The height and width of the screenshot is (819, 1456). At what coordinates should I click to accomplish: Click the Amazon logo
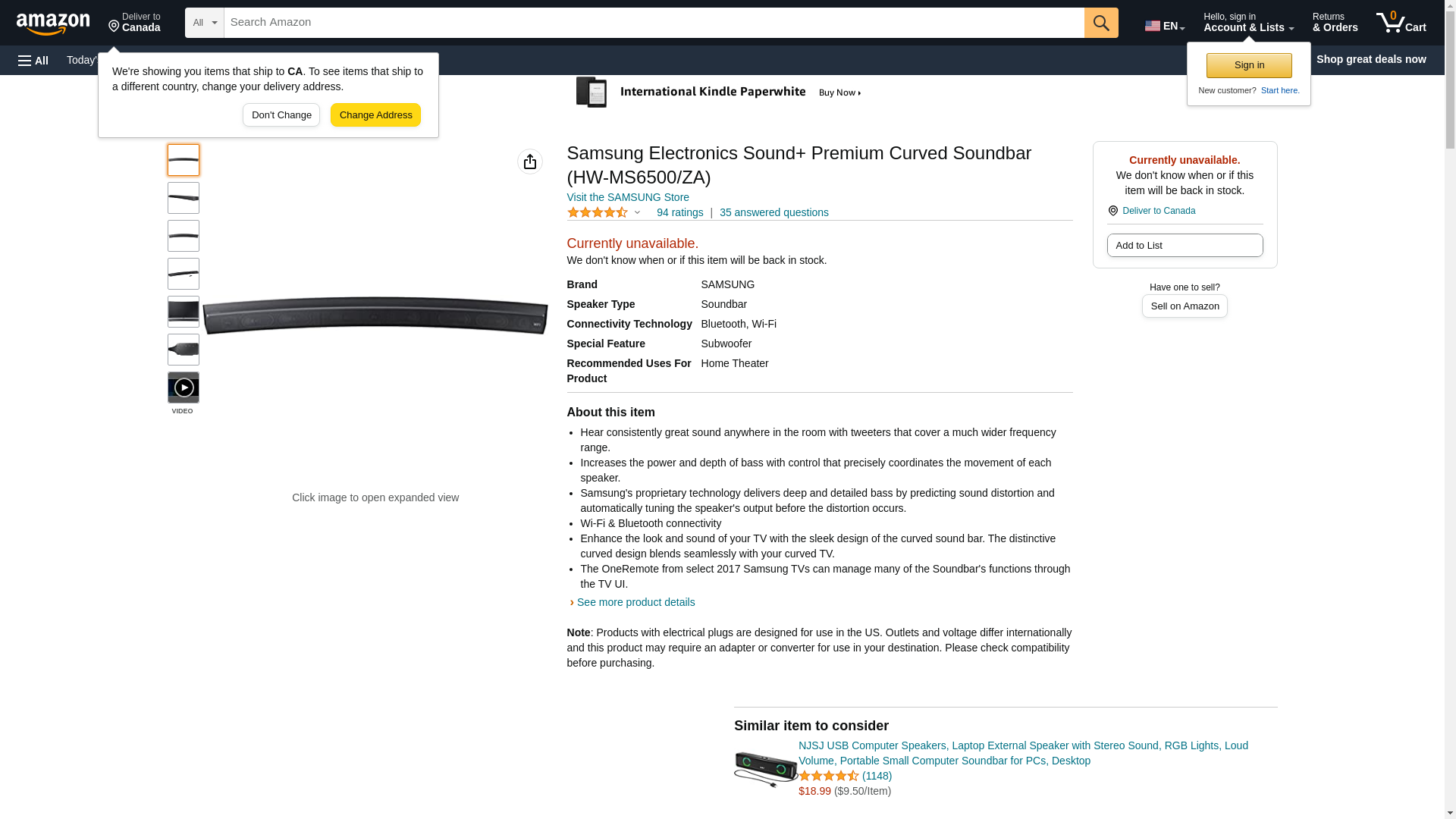point(53,24)
